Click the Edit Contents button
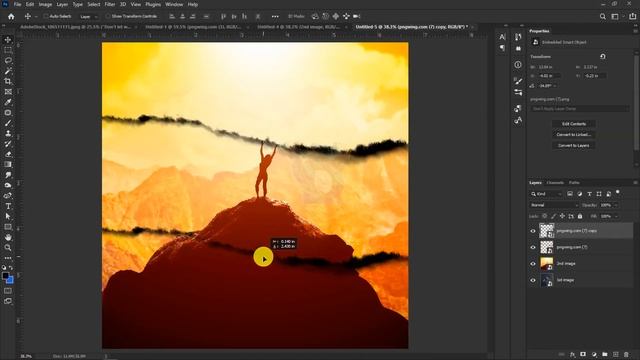Screen dimensions: 640x360 coord(573,124)
